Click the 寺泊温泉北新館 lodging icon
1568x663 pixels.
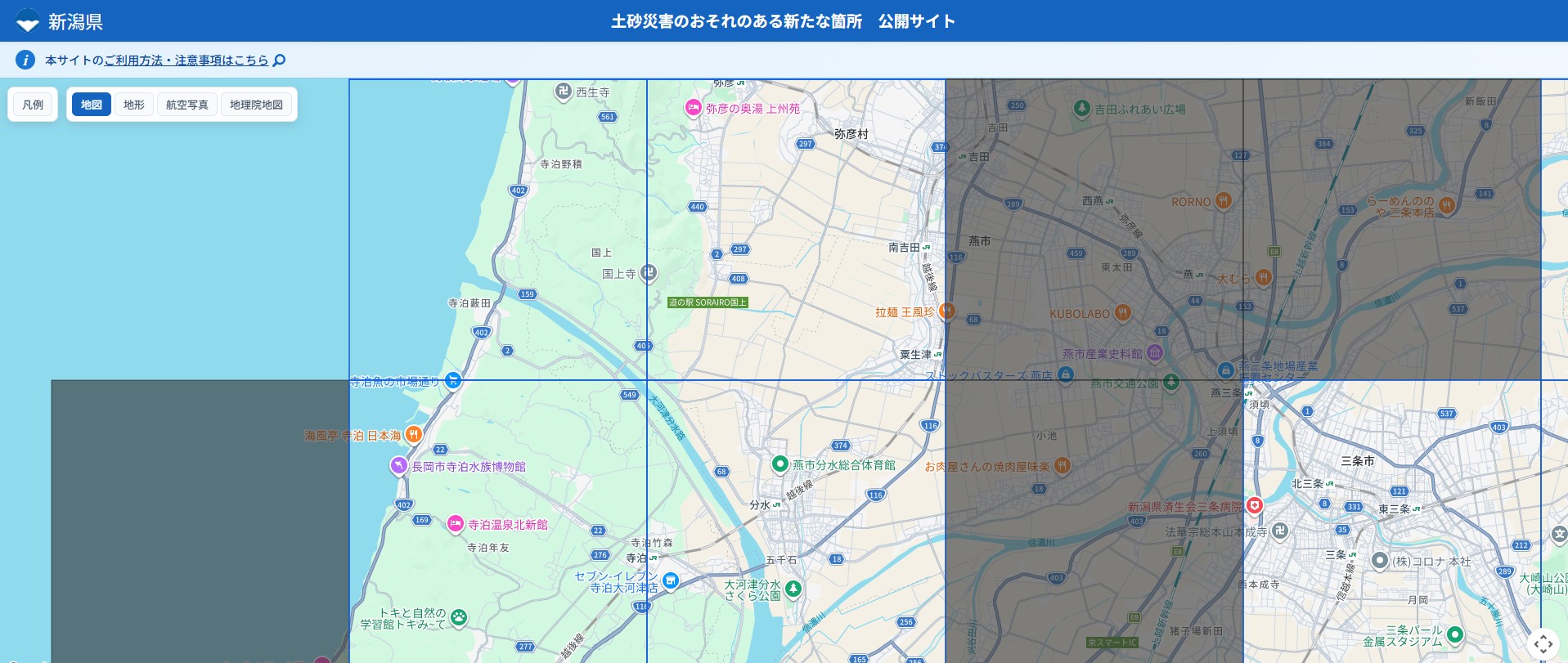tap(456, 523)
